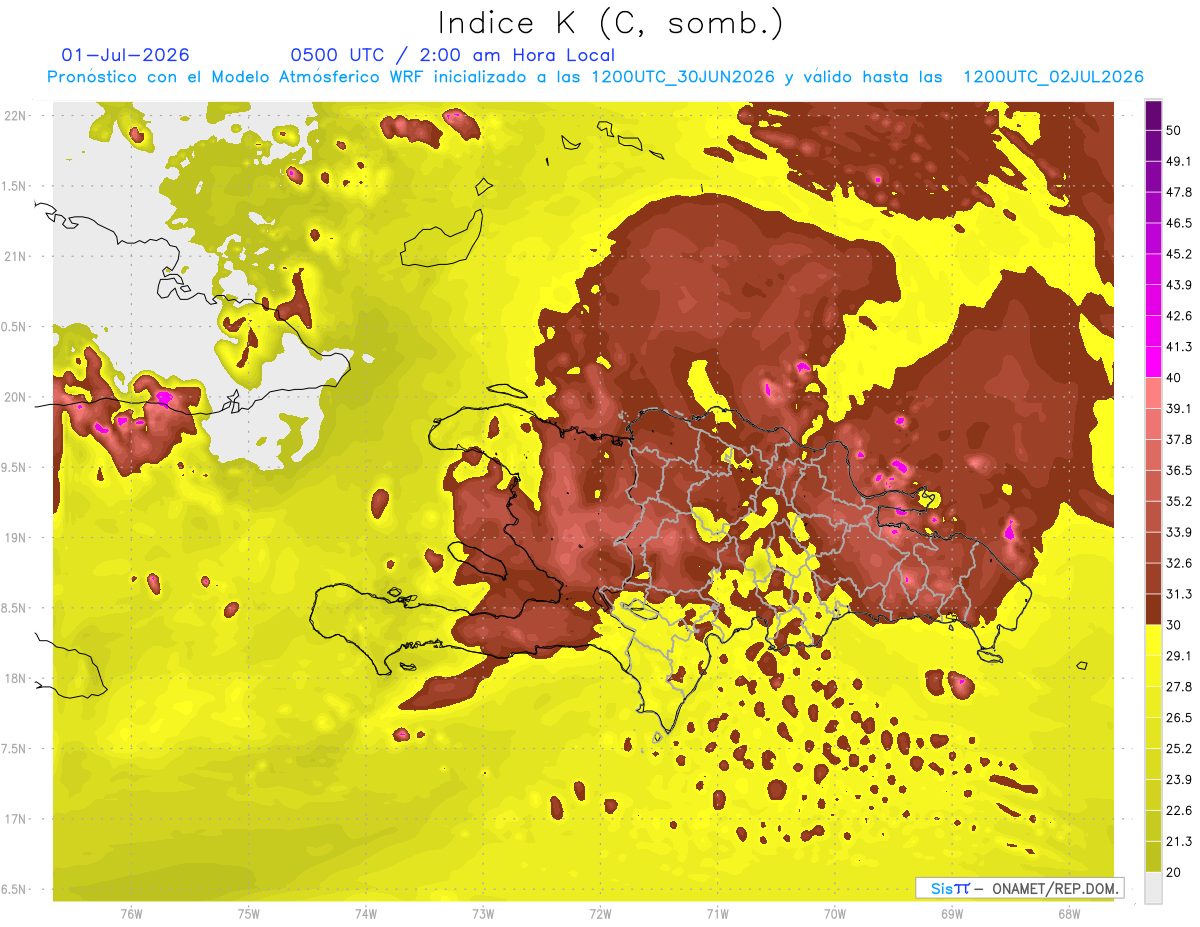The image size is (1200, 927).
Task: Click the 'Indice K (C, somb.)' title
Action: click(x=610, y=23)
